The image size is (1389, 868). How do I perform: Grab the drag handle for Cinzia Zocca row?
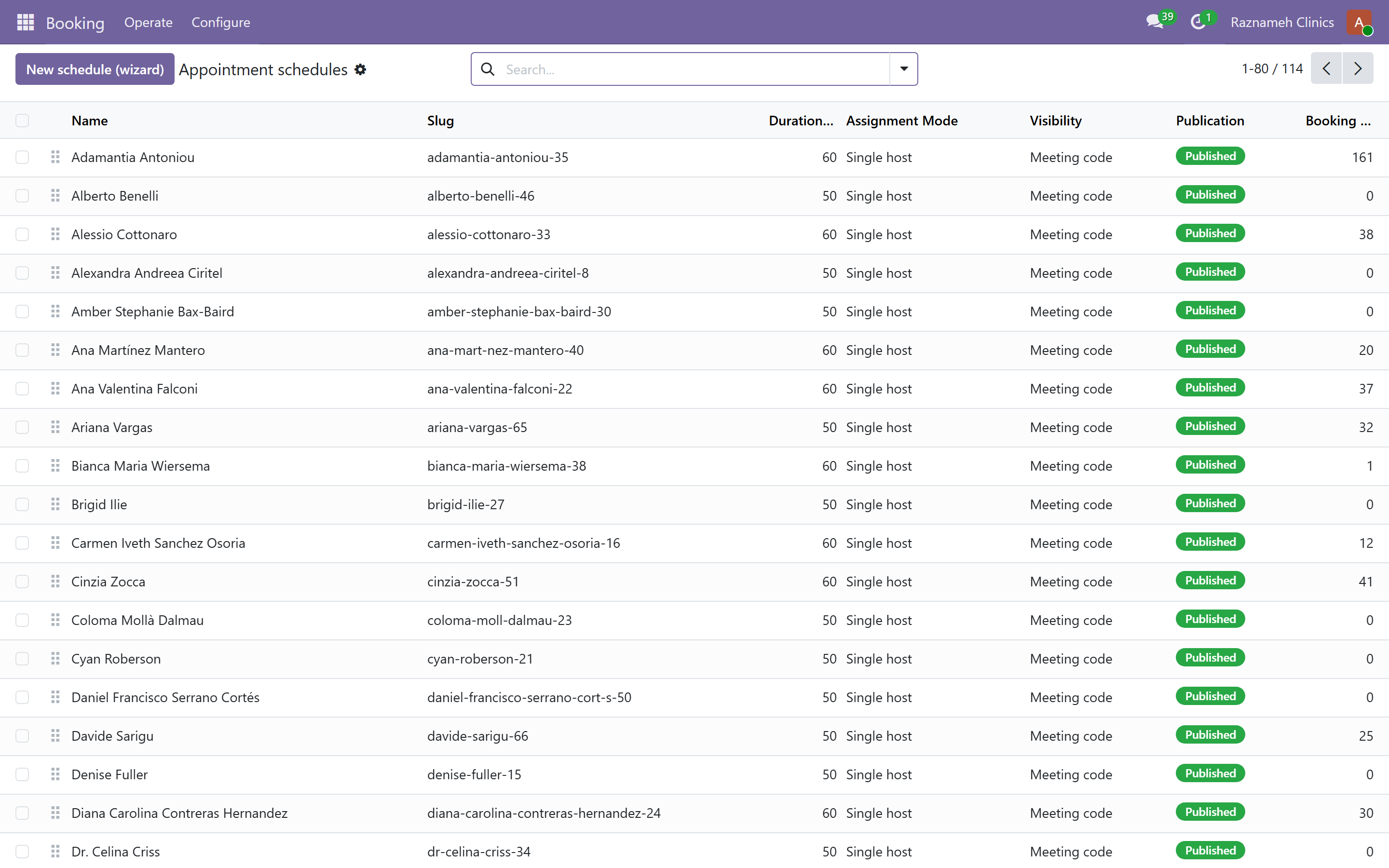pos(55,582)
